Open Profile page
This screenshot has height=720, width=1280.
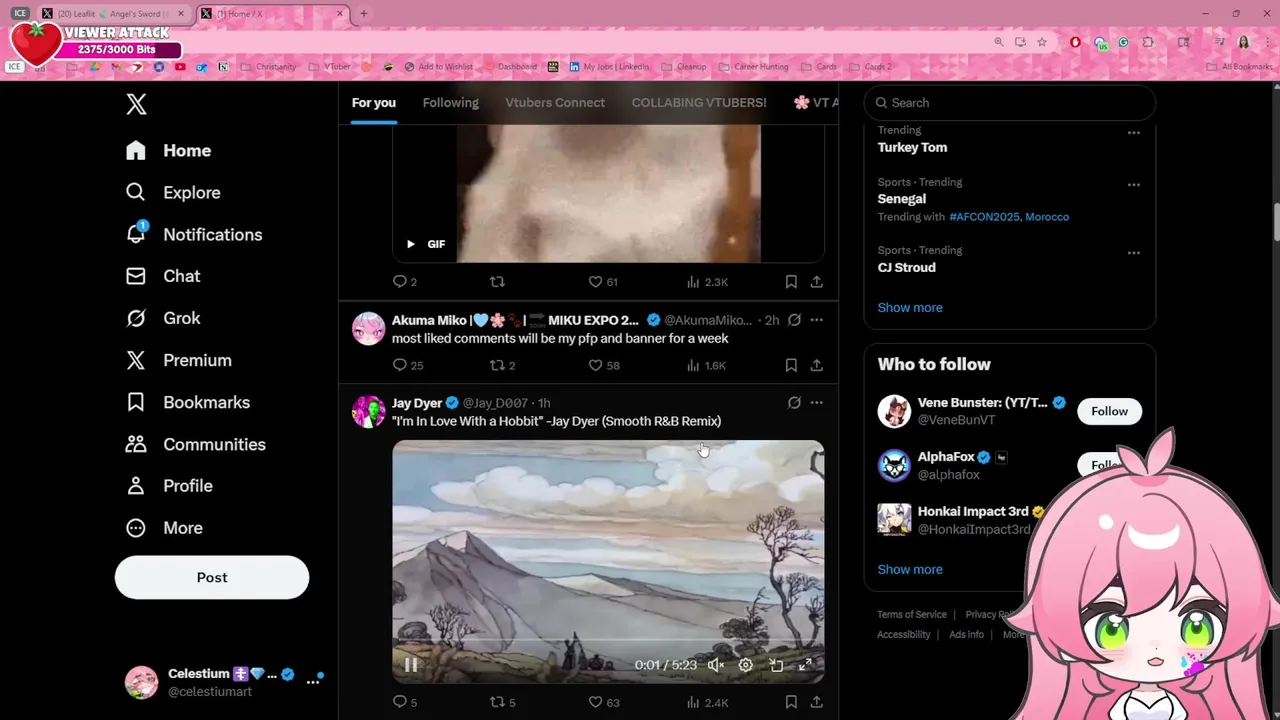point(168,486)
